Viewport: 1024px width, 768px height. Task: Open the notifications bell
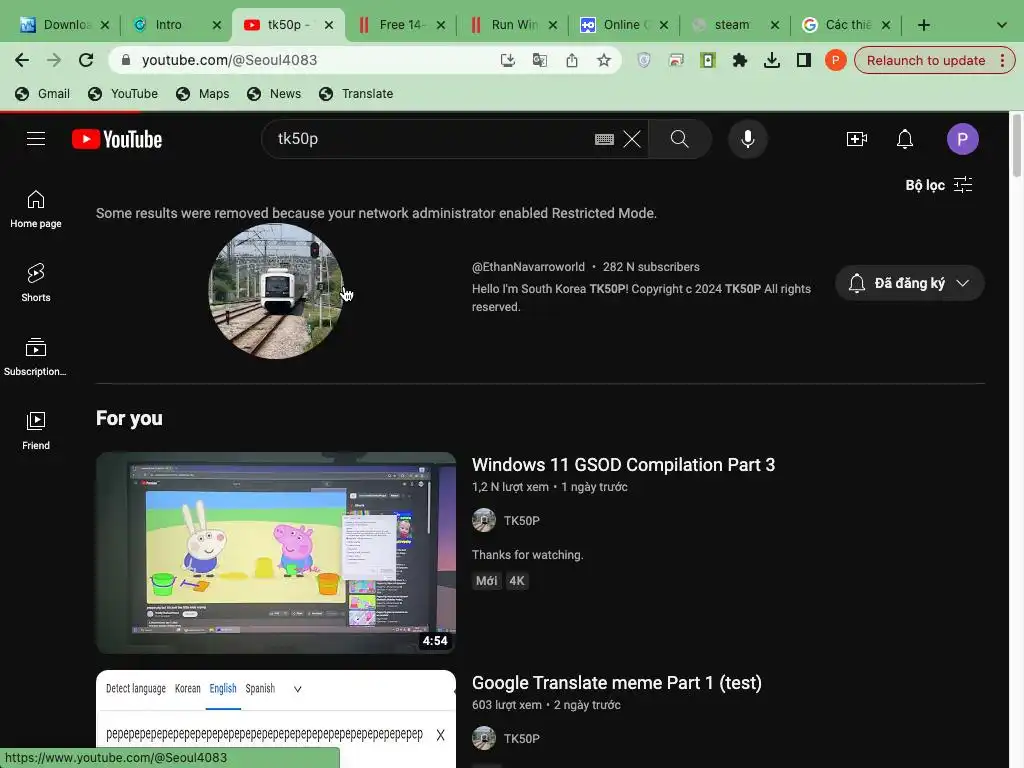(904, 139)
